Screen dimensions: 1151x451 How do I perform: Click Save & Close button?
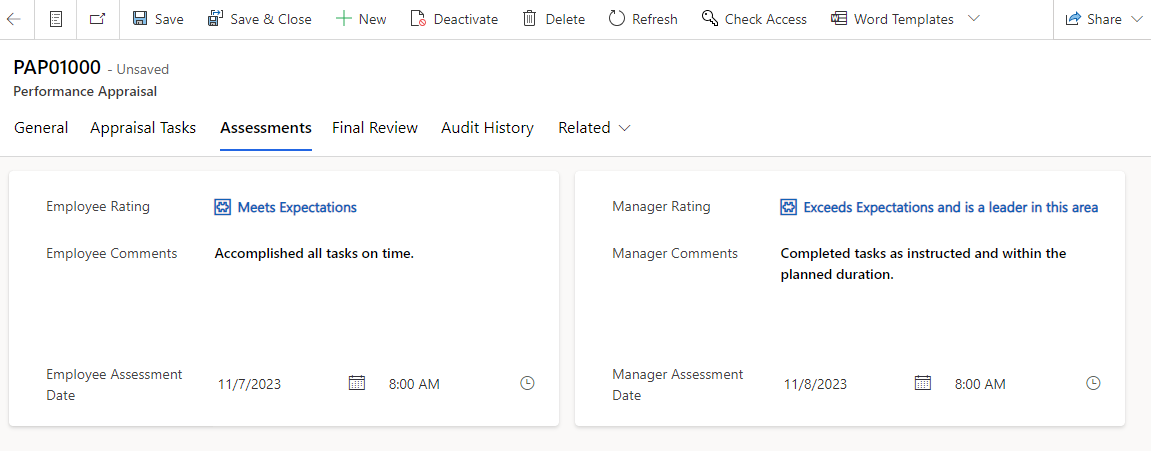click(x=260, y=19)
